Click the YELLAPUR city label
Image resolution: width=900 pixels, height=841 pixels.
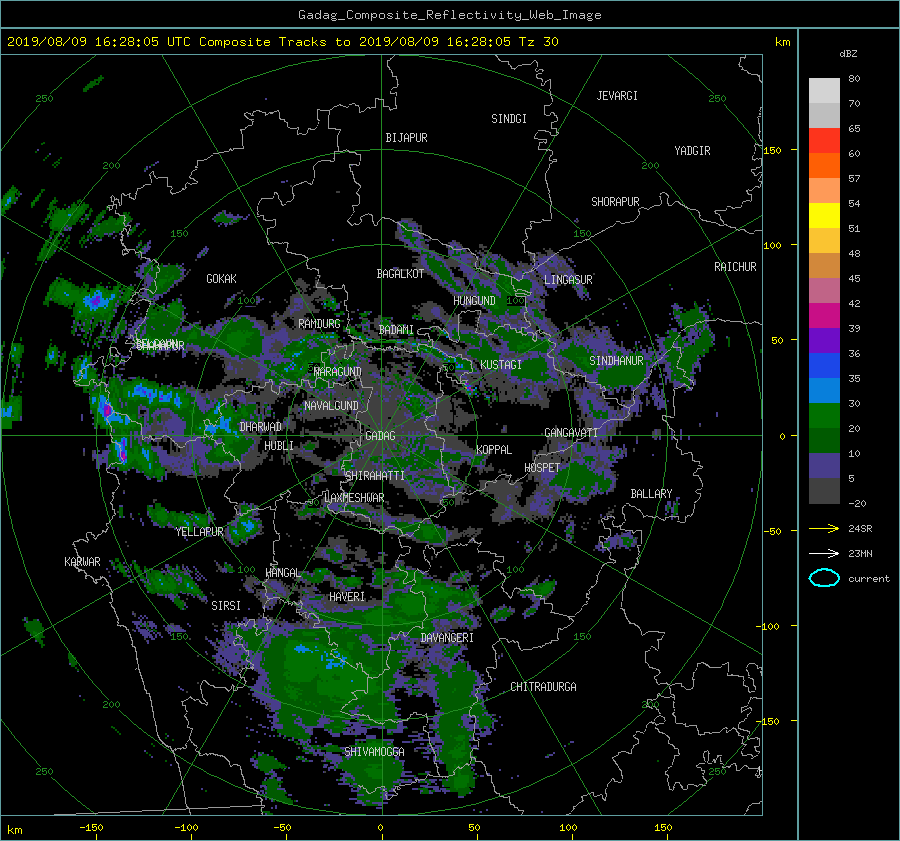(199, 532)
